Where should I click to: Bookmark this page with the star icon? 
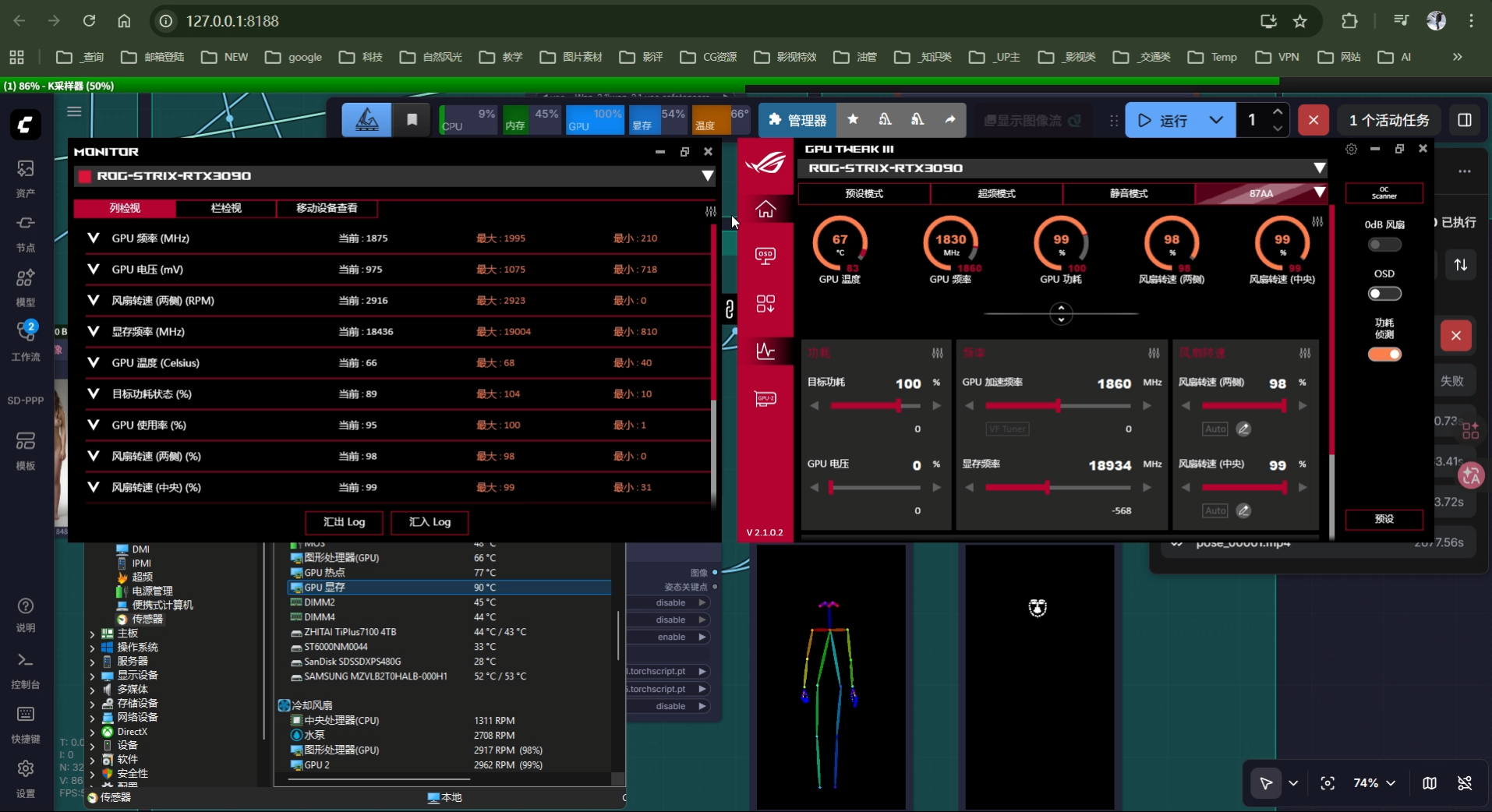[1300, 21]
